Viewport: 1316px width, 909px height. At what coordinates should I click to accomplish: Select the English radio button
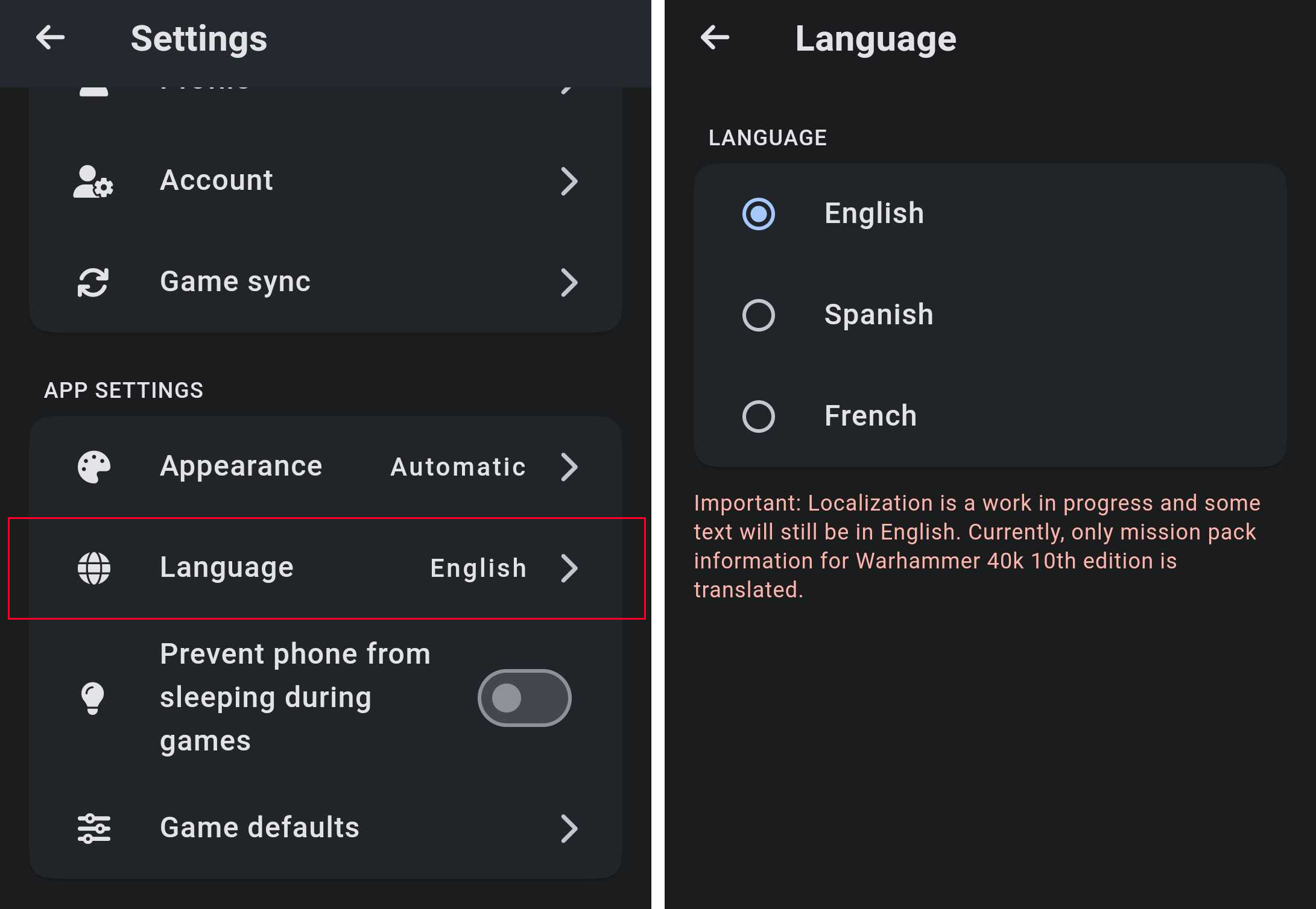[x=758, y=213]
